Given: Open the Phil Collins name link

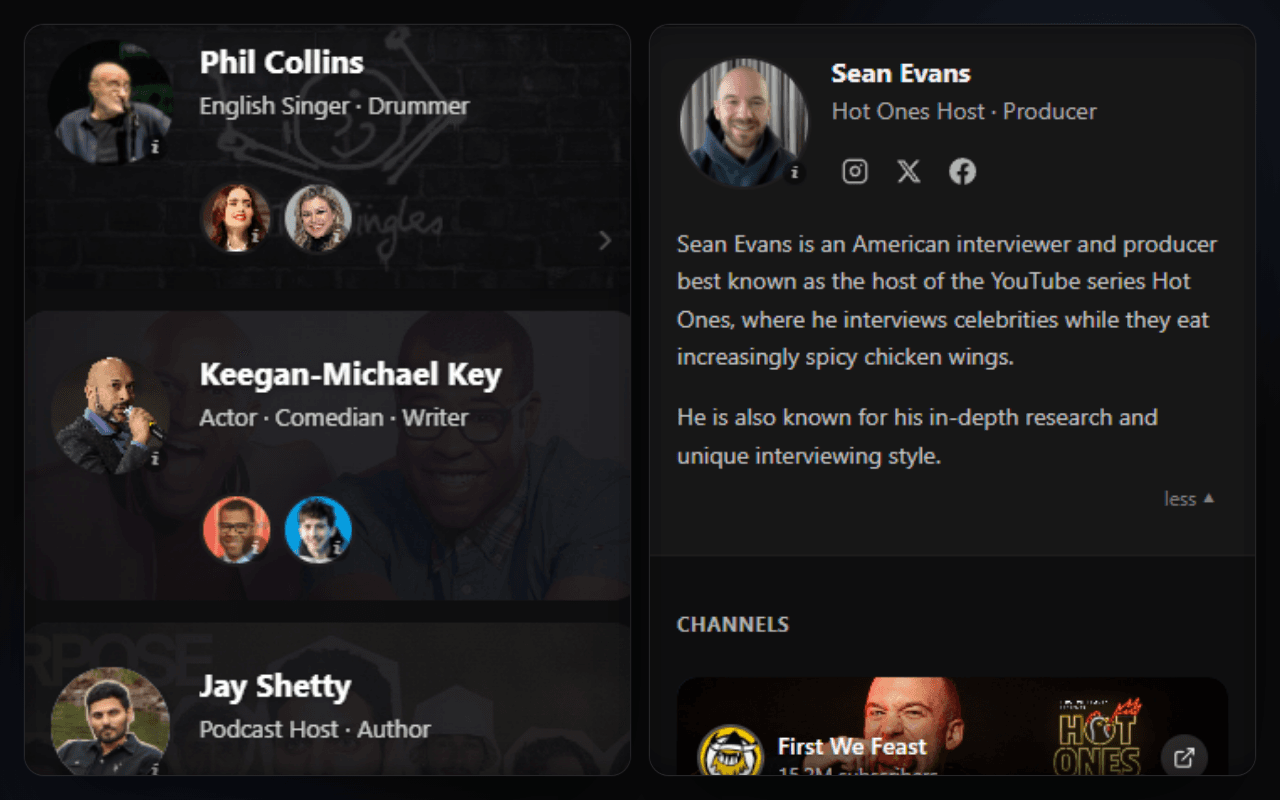Looking at the screenshot, I should [282, 62].
